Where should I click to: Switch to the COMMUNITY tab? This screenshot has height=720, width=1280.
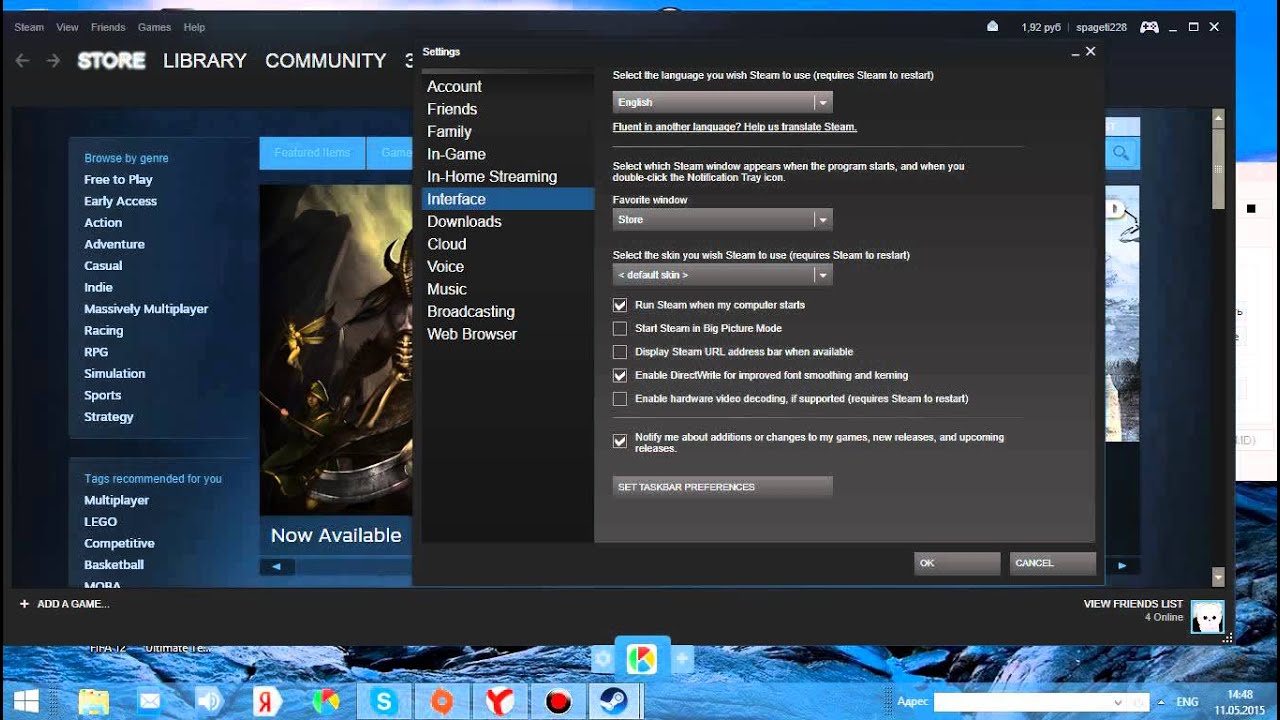tap(325, 61)
